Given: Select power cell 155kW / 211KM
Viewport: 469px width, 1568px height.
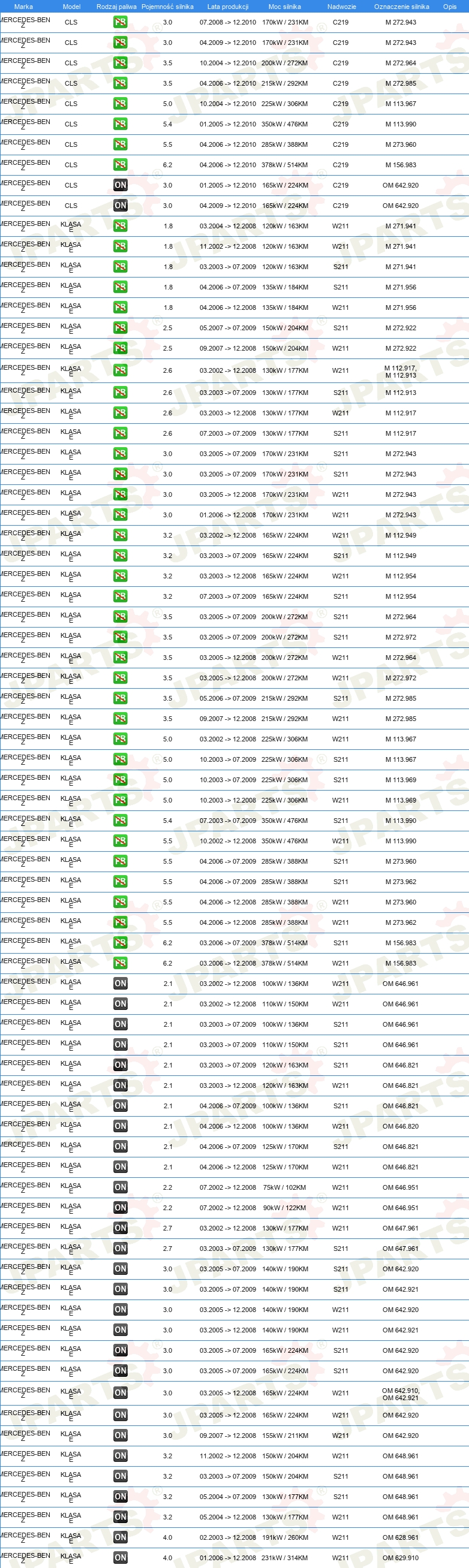Looking at the screenshot, I should [285, 1437].
